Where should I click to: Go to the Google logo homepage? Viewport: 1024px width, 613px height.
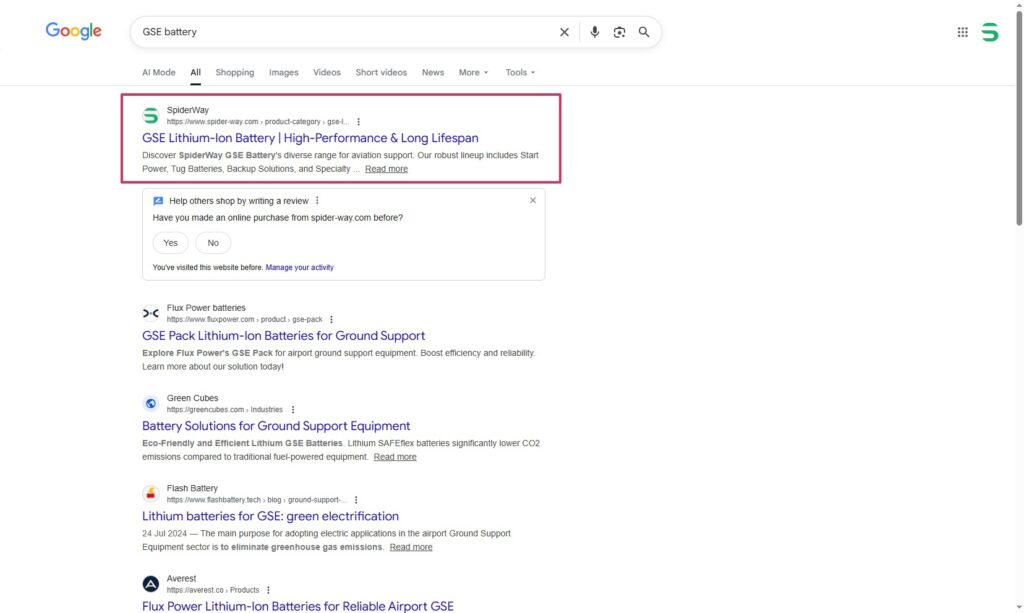pyautogui.click(x=74, y=31)
